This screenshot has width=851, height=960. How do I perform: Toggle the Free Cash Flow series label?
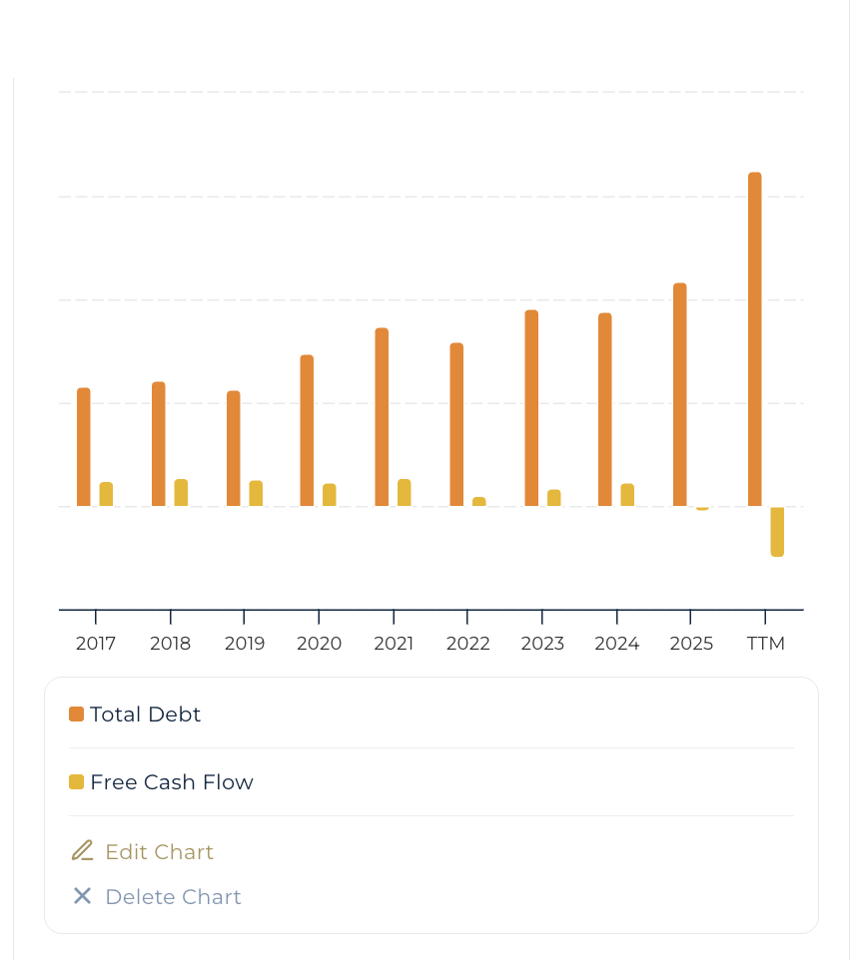point(171,782)
